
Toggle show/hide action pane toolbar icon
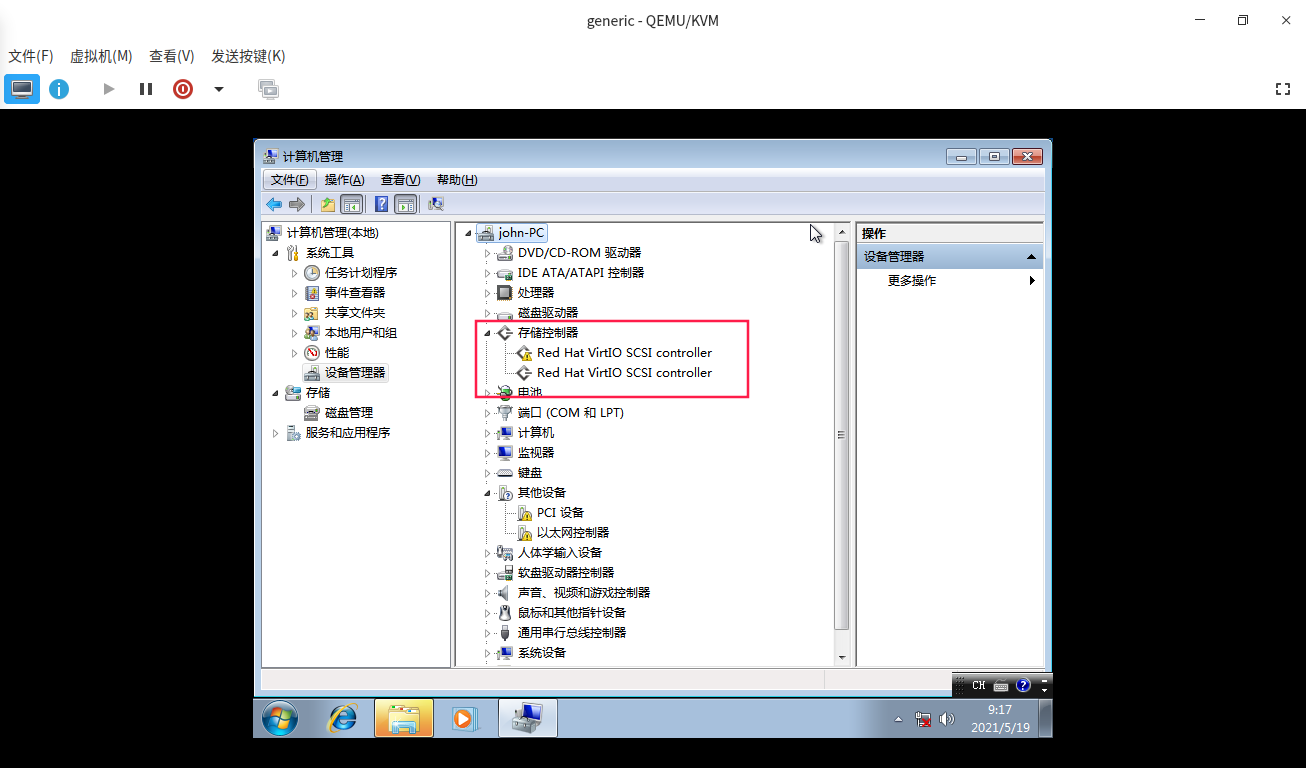point(405,204)
